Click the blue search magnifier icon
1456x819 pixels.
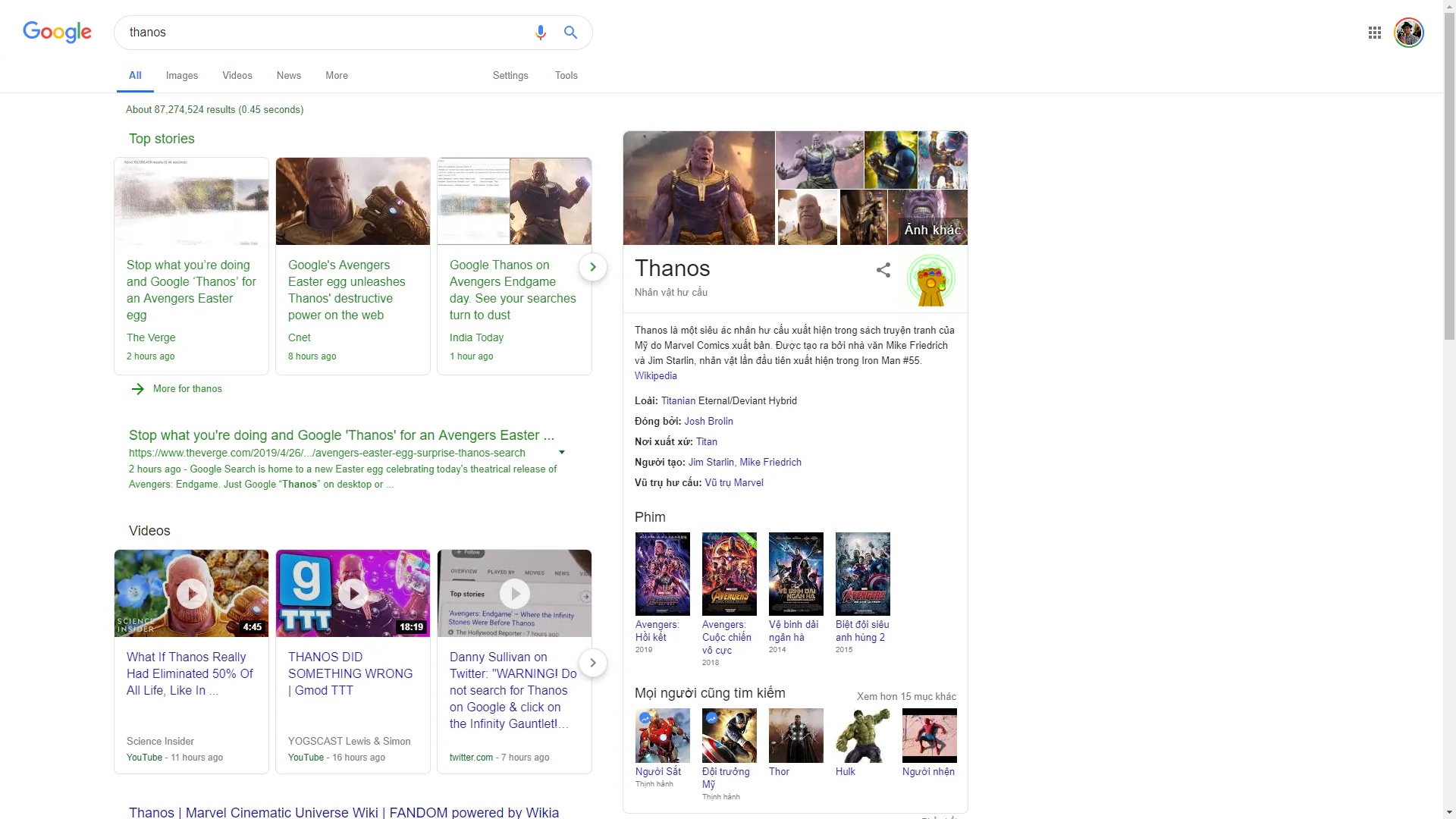pyautogui.click(x=571, y=33)
